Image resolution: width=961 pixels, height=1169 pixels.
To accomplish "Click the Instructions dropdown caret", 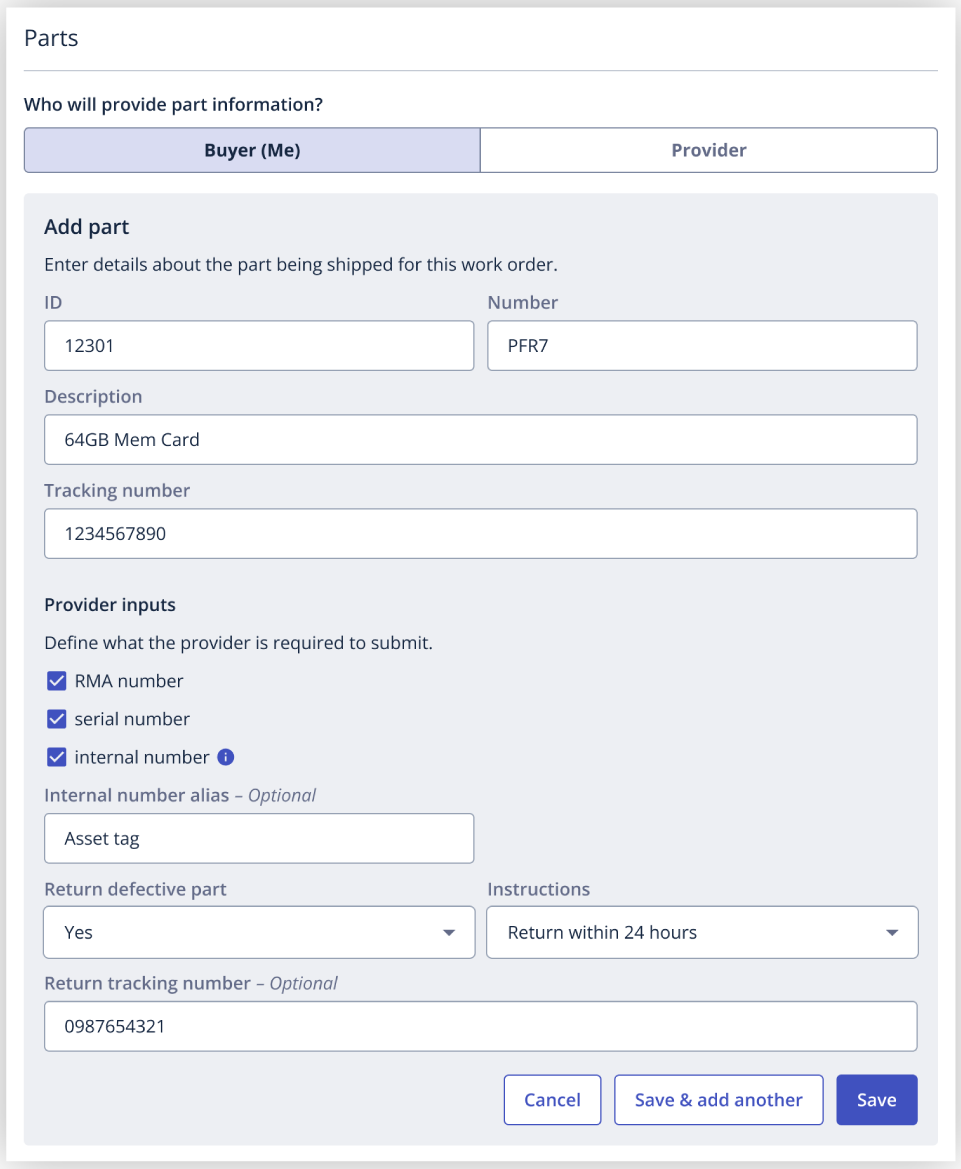I will (892, 933).
